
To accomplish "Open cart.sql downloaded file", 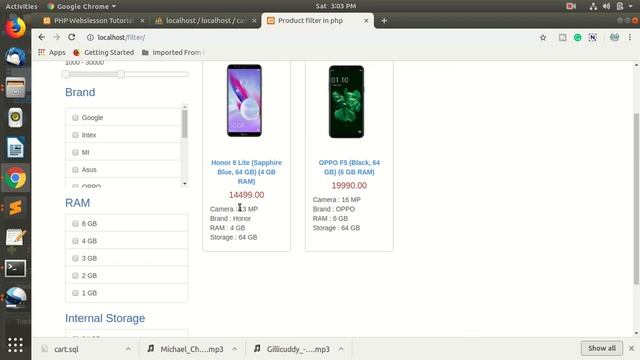I will tap(66, 349).
